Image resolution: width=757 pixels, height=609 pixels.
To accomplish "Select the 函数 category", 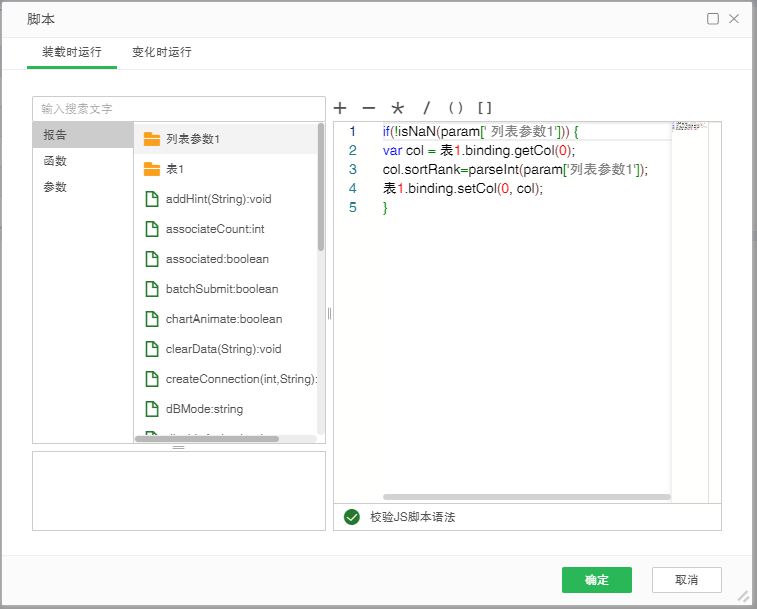I will click(x=55, y=161).
